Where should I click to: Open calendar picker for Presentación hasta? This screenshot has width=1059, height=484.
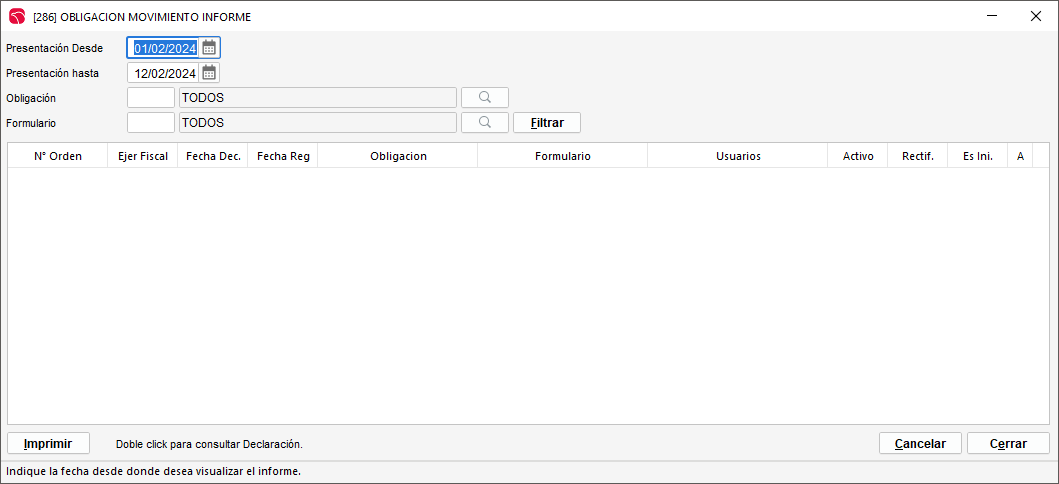click(x=209, y=73)
